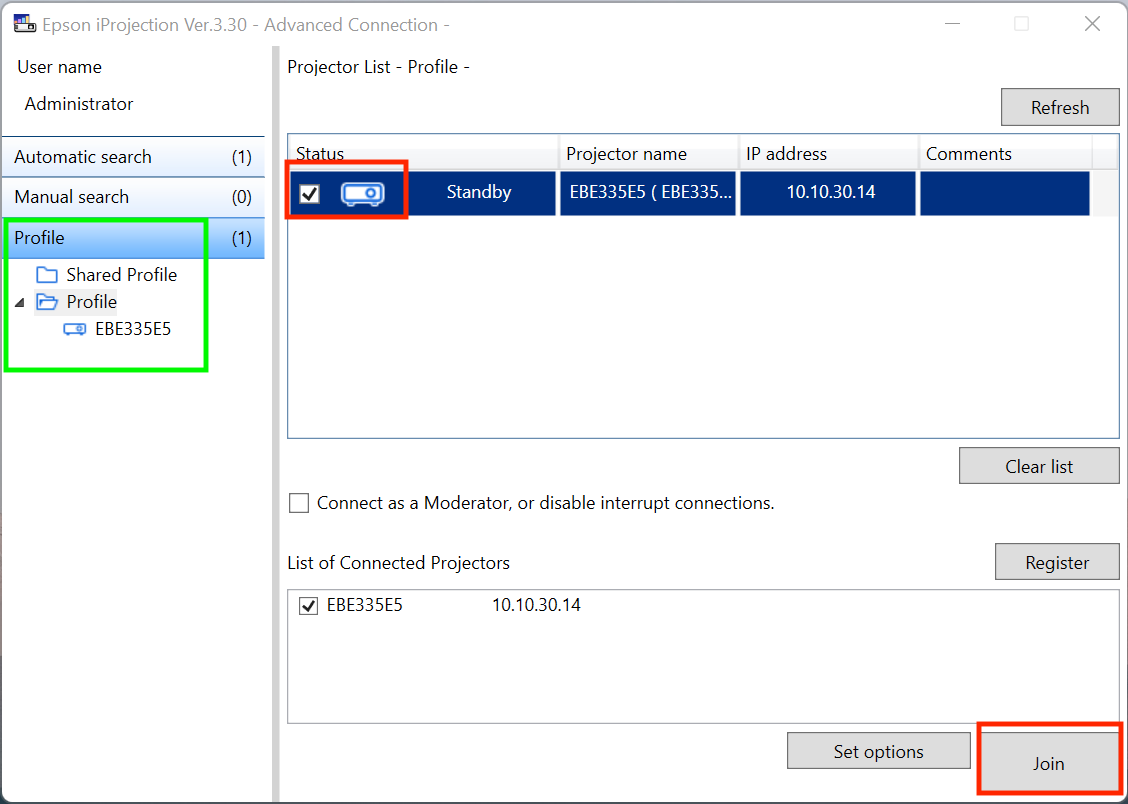Enable Connect as a Moderator checkbox
Viewport: 1128px width, 804px height.
(299, 503)
